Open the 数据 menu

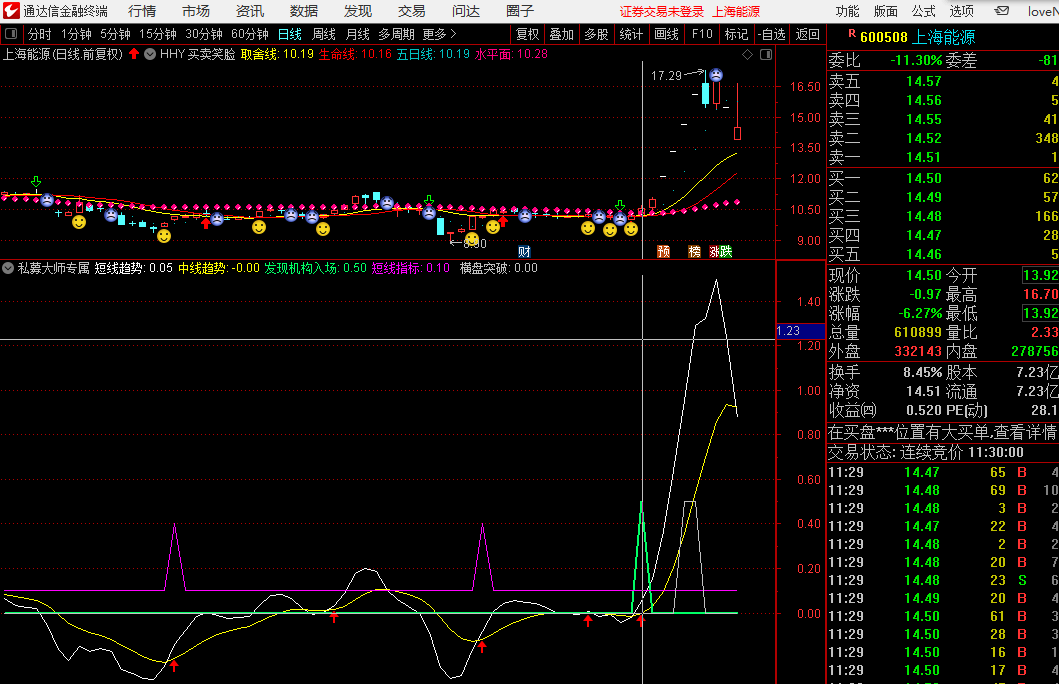coord(304,11)
